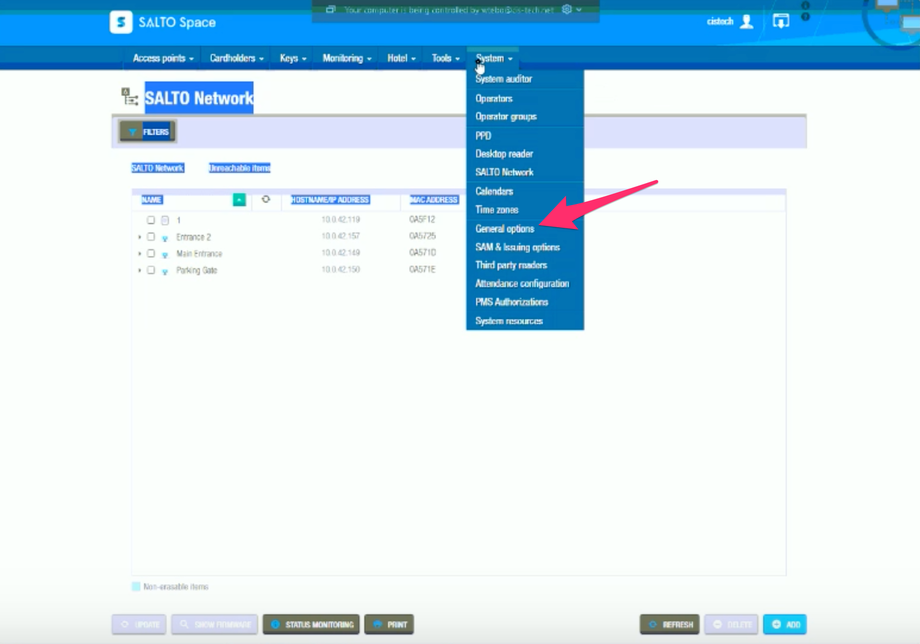Click the download monitor icon in header
Image resolution: width=920 pixels, height=644 pixels.
[781, 22]
